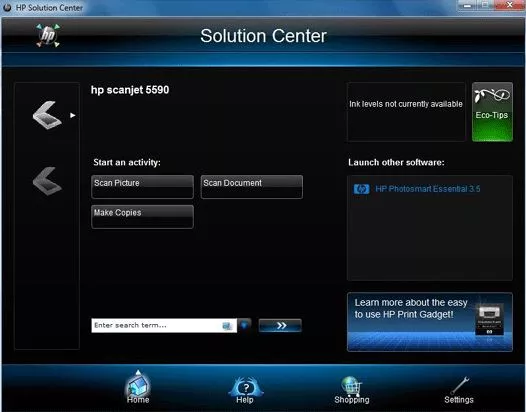This screenshot has width=526, height=412.
Task: Open Eco-Tips panel
Action: point(492,112)
